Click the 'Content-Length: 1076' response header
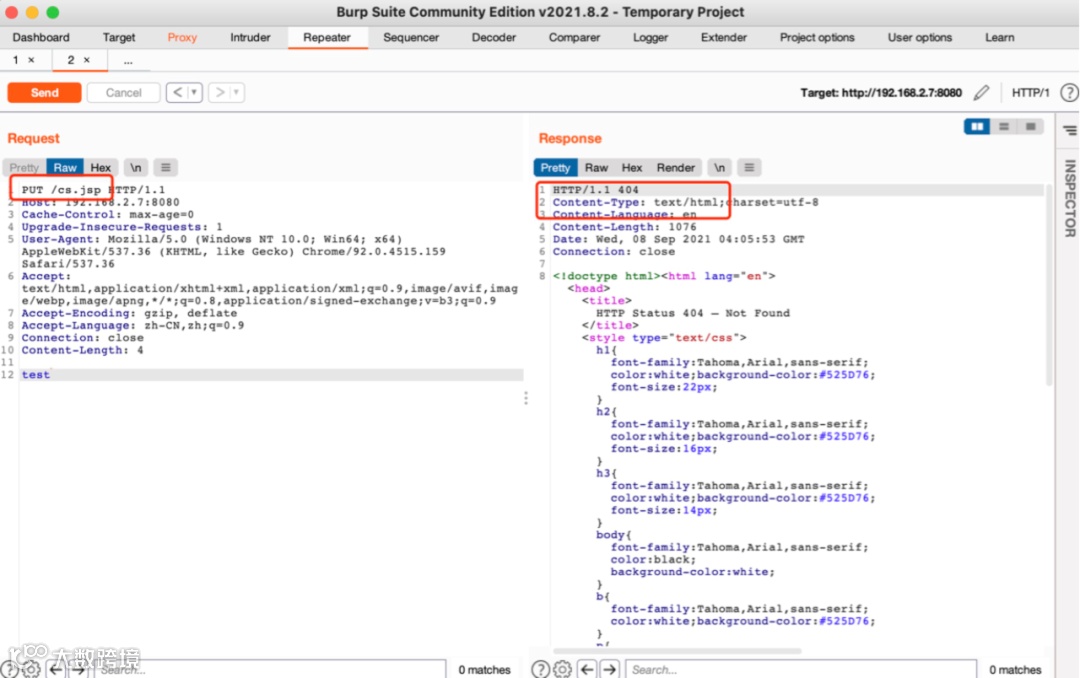 [x=624, y=227]
